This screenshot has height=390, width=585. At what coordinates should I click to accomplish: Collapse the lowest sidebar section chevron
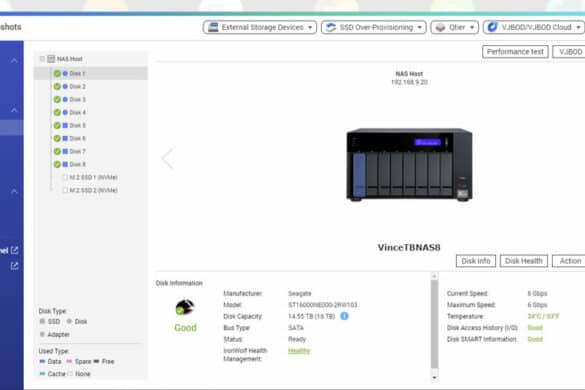[x=14, y=191]
